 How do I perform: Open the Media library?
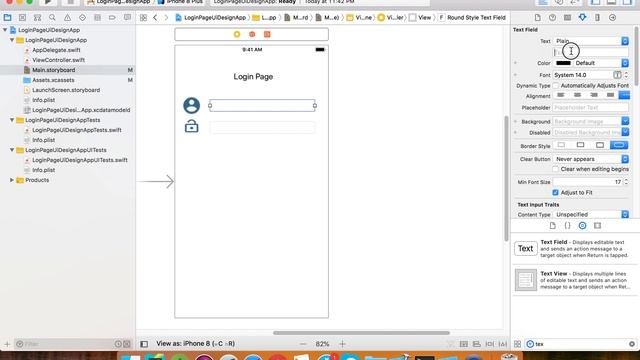(x=598, y=226)
